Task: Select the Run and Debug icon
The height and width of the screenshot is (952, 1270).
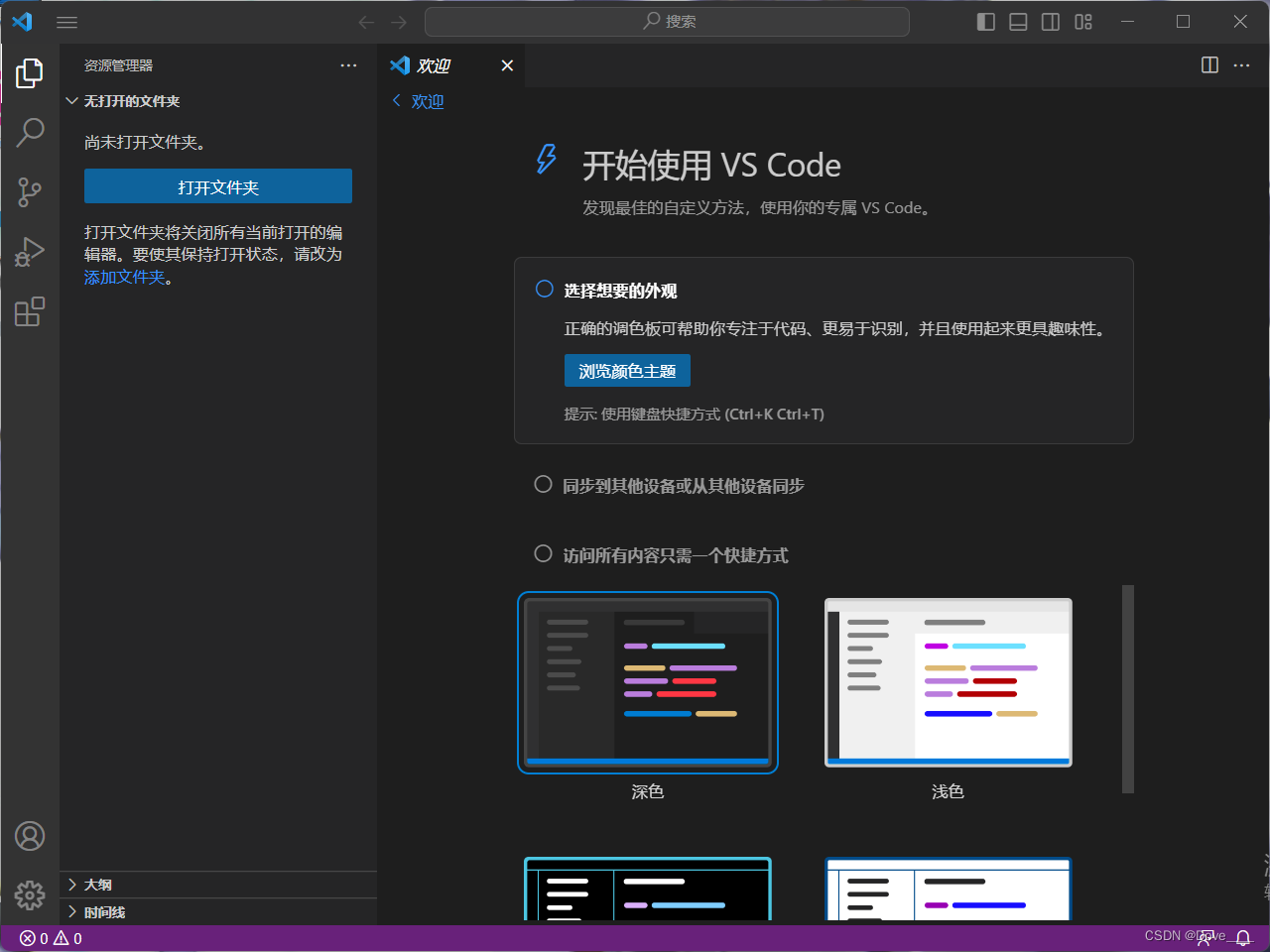Action: pyautogui.click(x=30, y=252)
